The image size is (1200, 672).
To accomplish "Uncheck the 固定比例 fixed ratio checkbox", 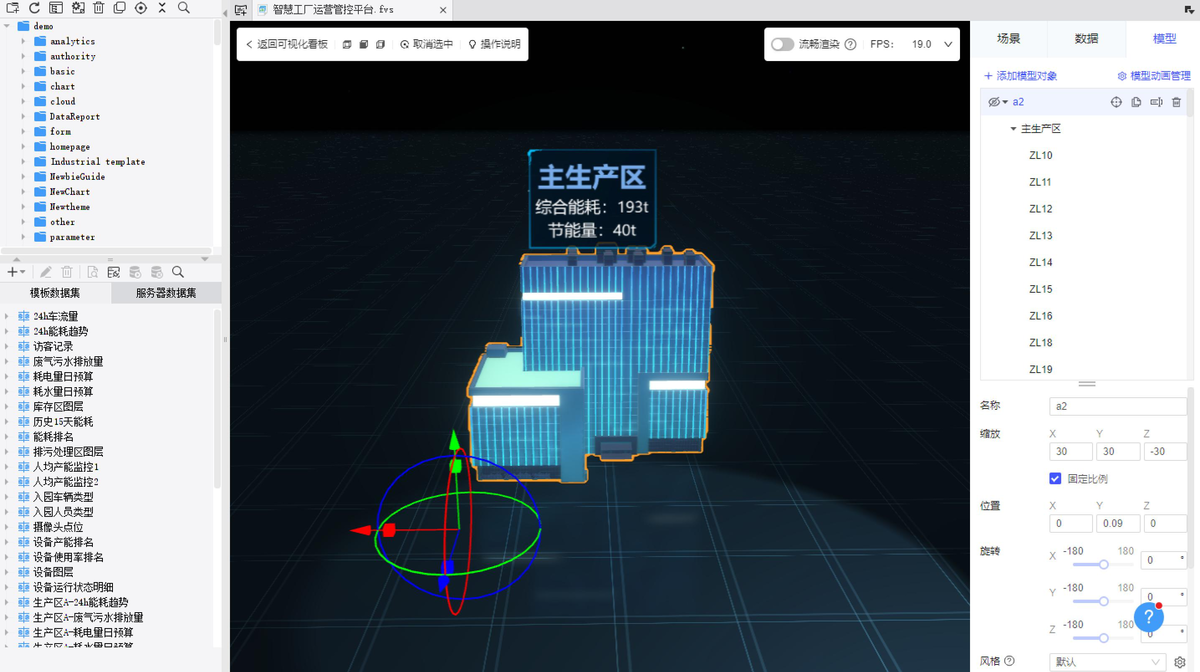I will click(x=1055, y=478).
